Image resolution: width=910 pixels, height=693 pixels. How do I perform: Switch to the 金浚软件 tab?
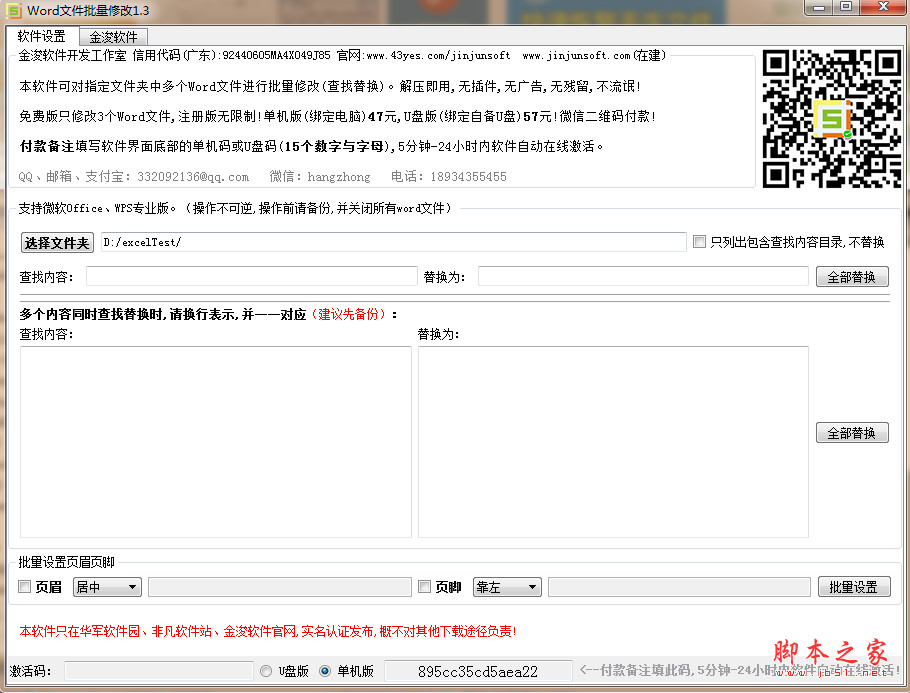tap(113, 35)
